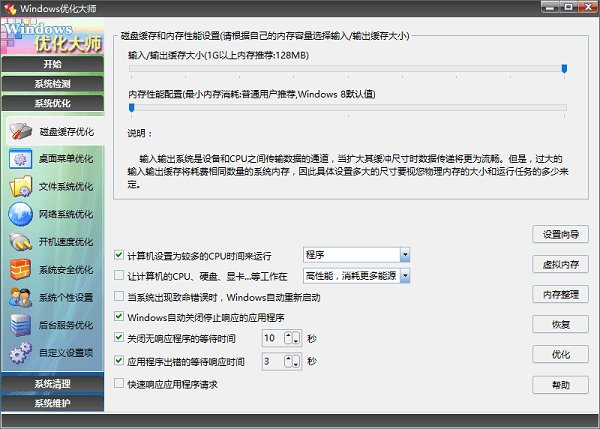Click the 恢复 button
Image resolution: width=600 pixels, height=429 pixels.
click(x=561, y=325)
